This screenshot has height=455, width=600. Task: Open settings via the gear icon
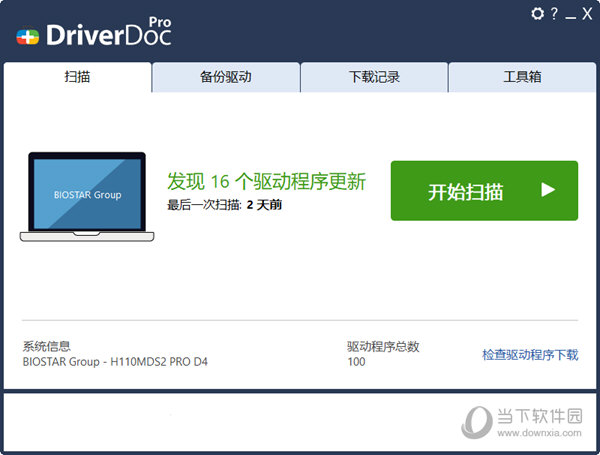click(537, 14)
